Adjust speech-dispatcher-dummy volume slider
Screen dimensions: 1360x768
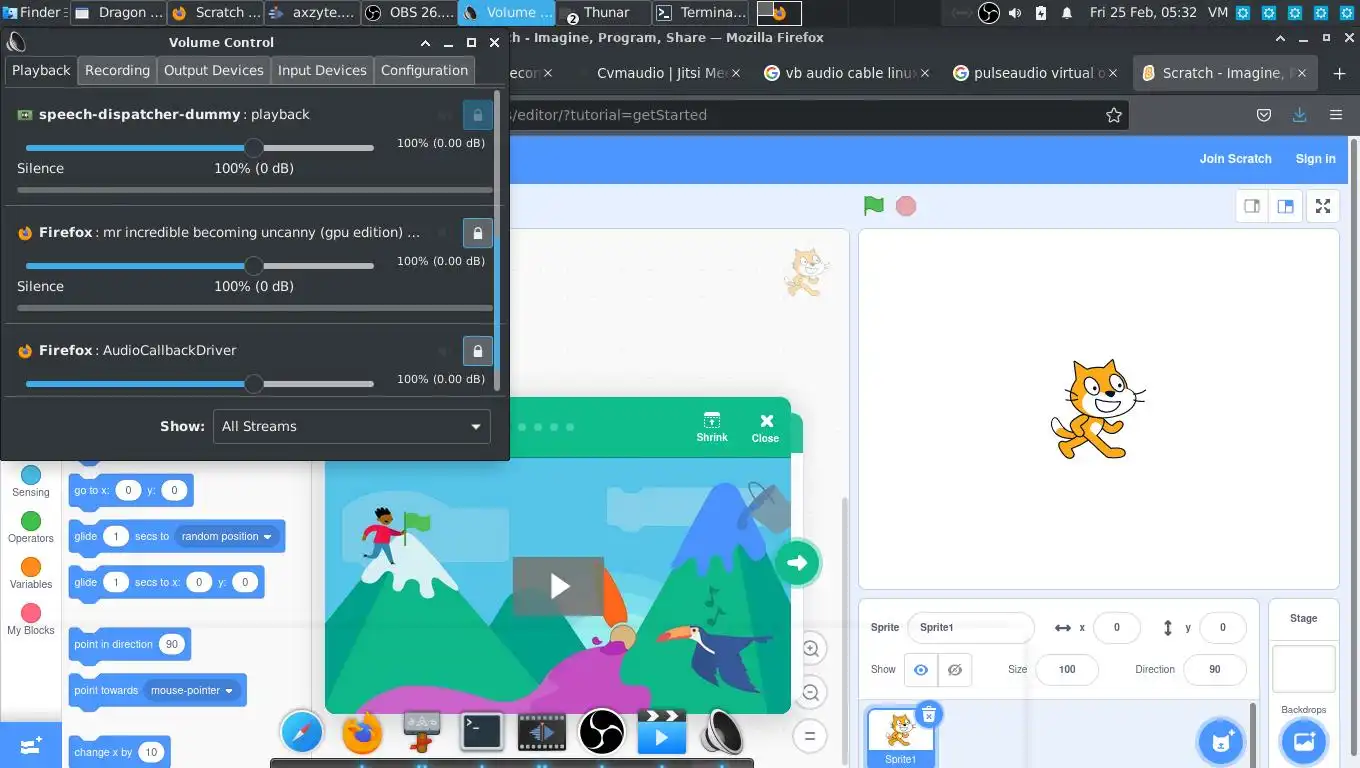[x=200, y=148]
